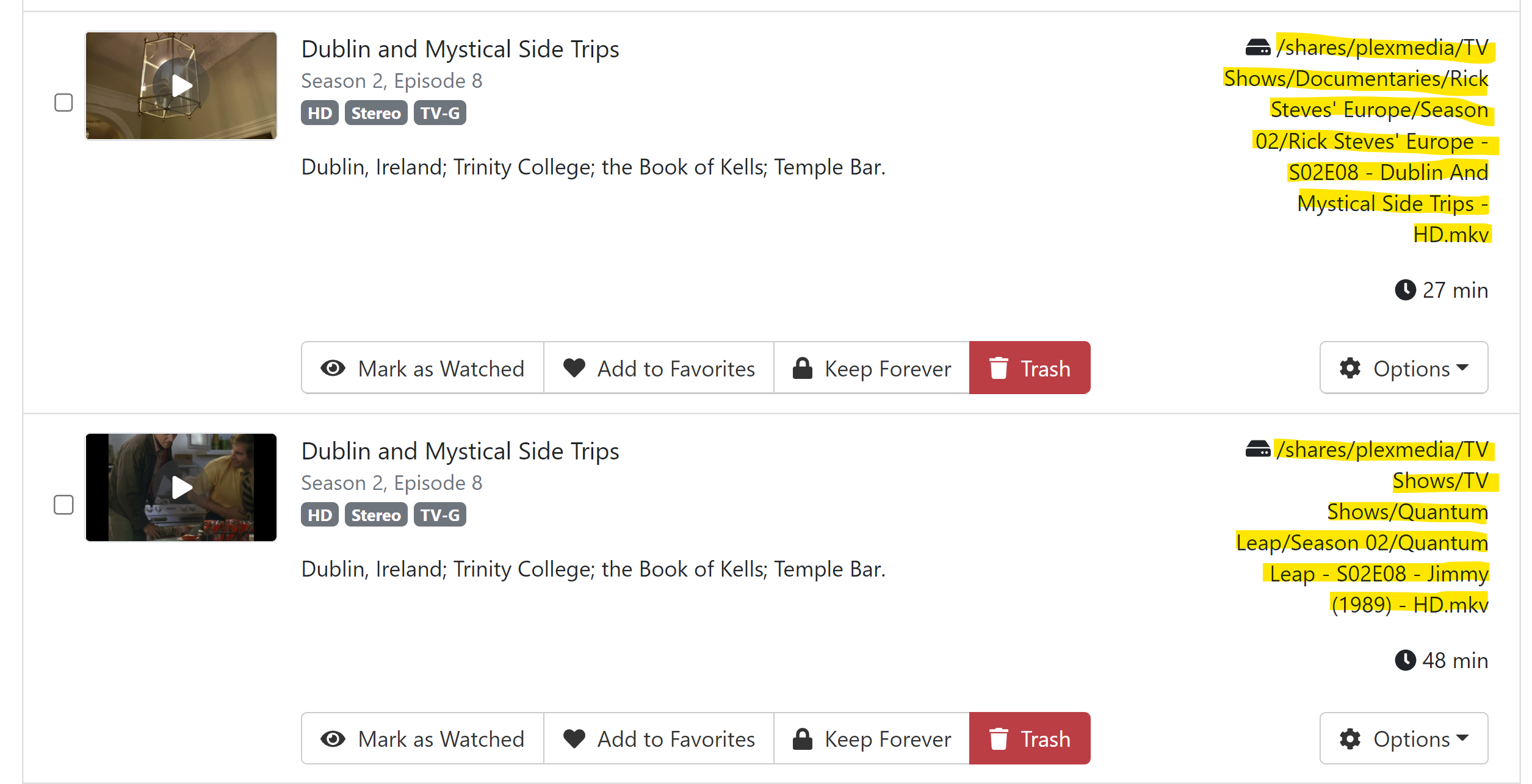Open first 'Dublin and Mystical Side Trips' title
This screenshot has height=784, width=1532.
tap(460, 49)
